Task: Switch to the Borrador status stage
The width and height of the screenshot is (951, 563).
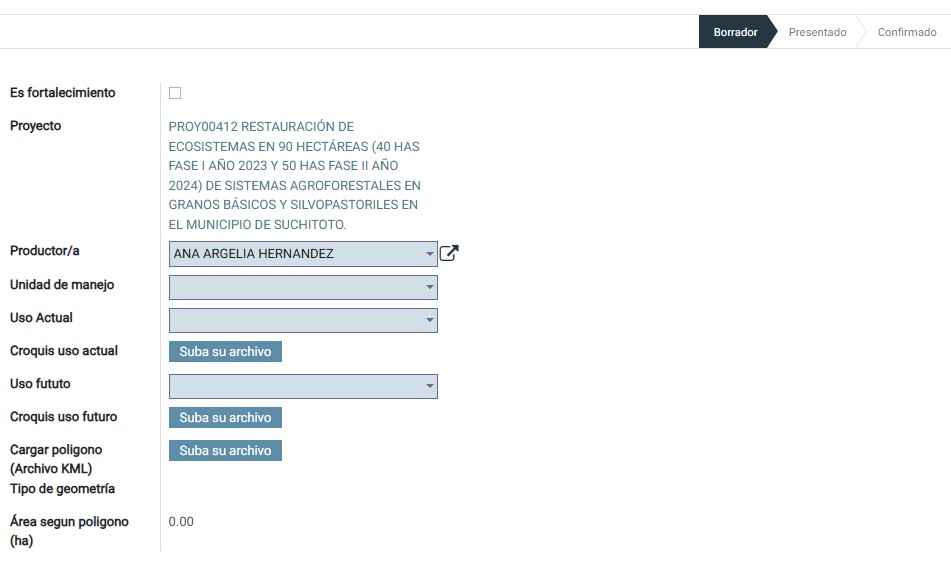Action: pyautogui.click(x=735, y=32)
